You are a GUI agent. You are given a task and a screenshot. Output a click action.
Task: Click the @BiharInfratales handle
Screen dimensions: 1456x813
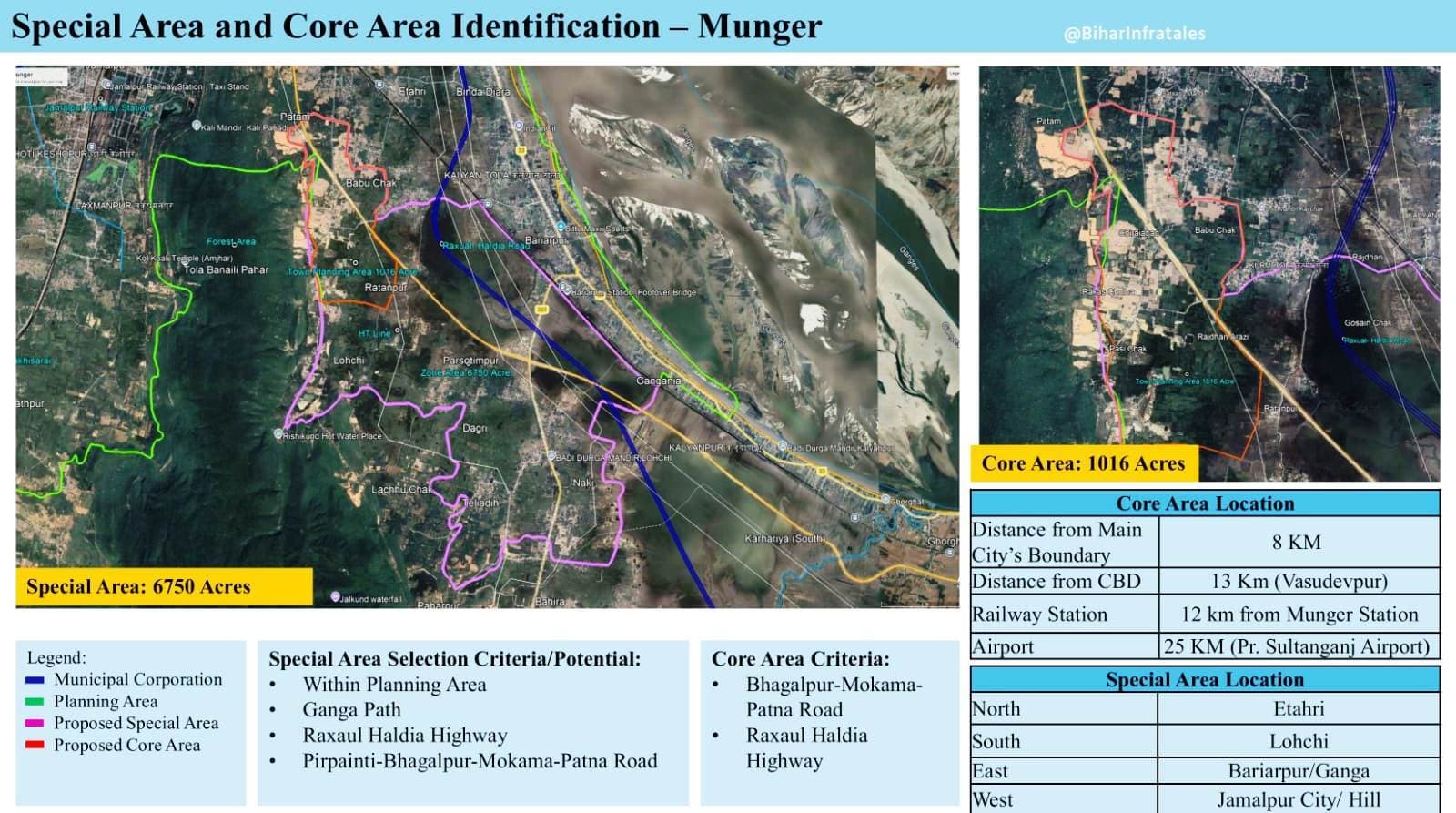1134,34
